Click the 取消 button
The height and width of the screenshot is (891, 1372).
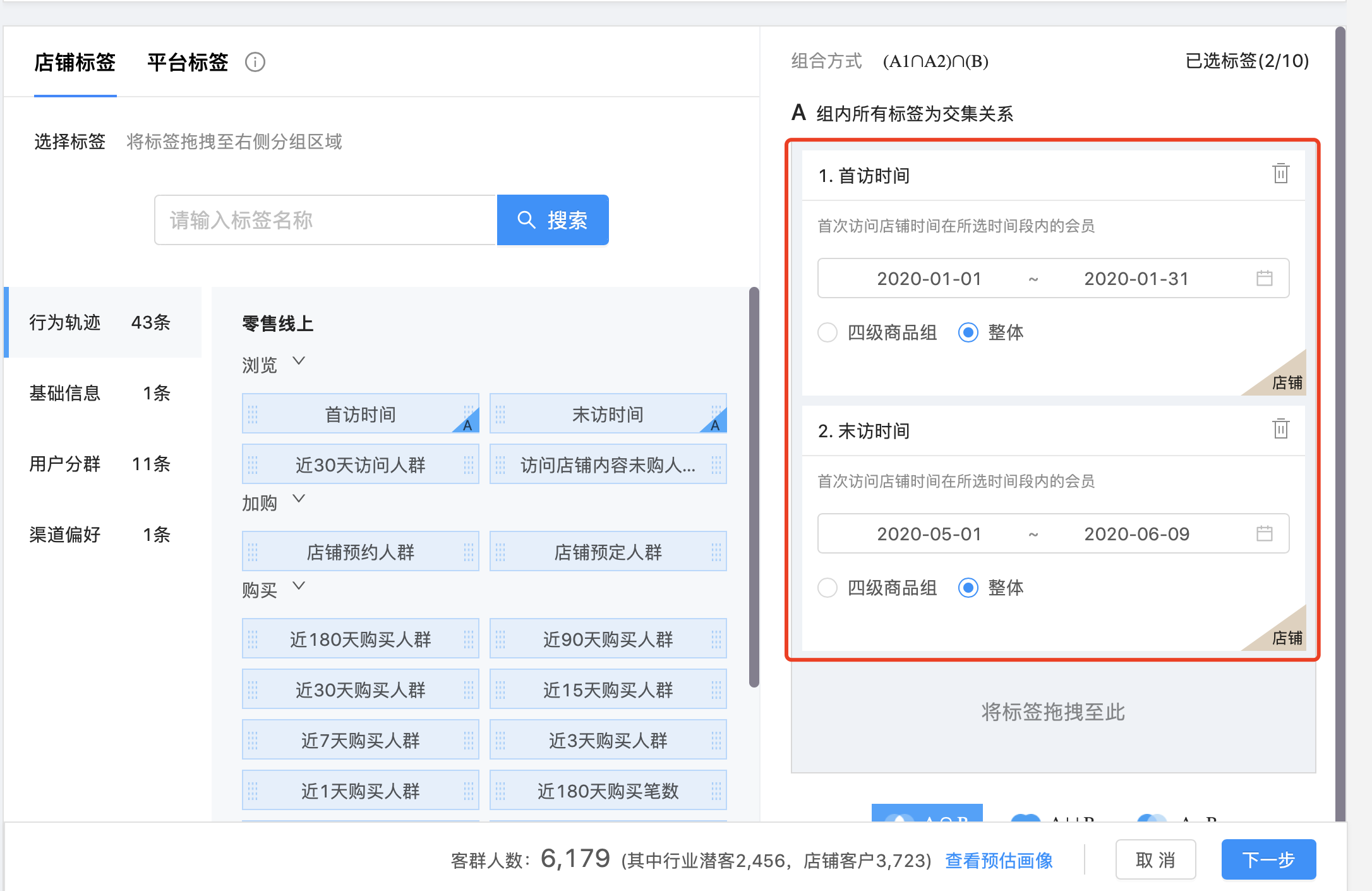pos(1155,859)
